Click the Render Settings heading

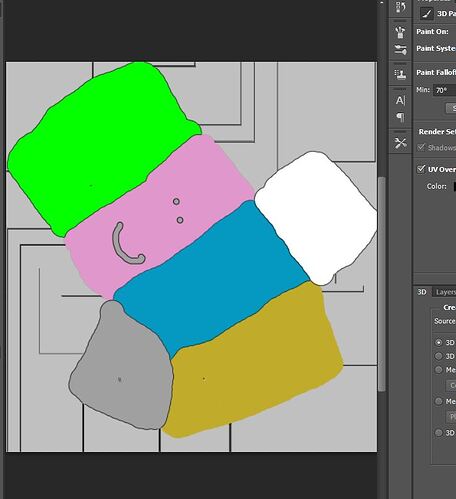pyautogui.click(x=437, y=132)
